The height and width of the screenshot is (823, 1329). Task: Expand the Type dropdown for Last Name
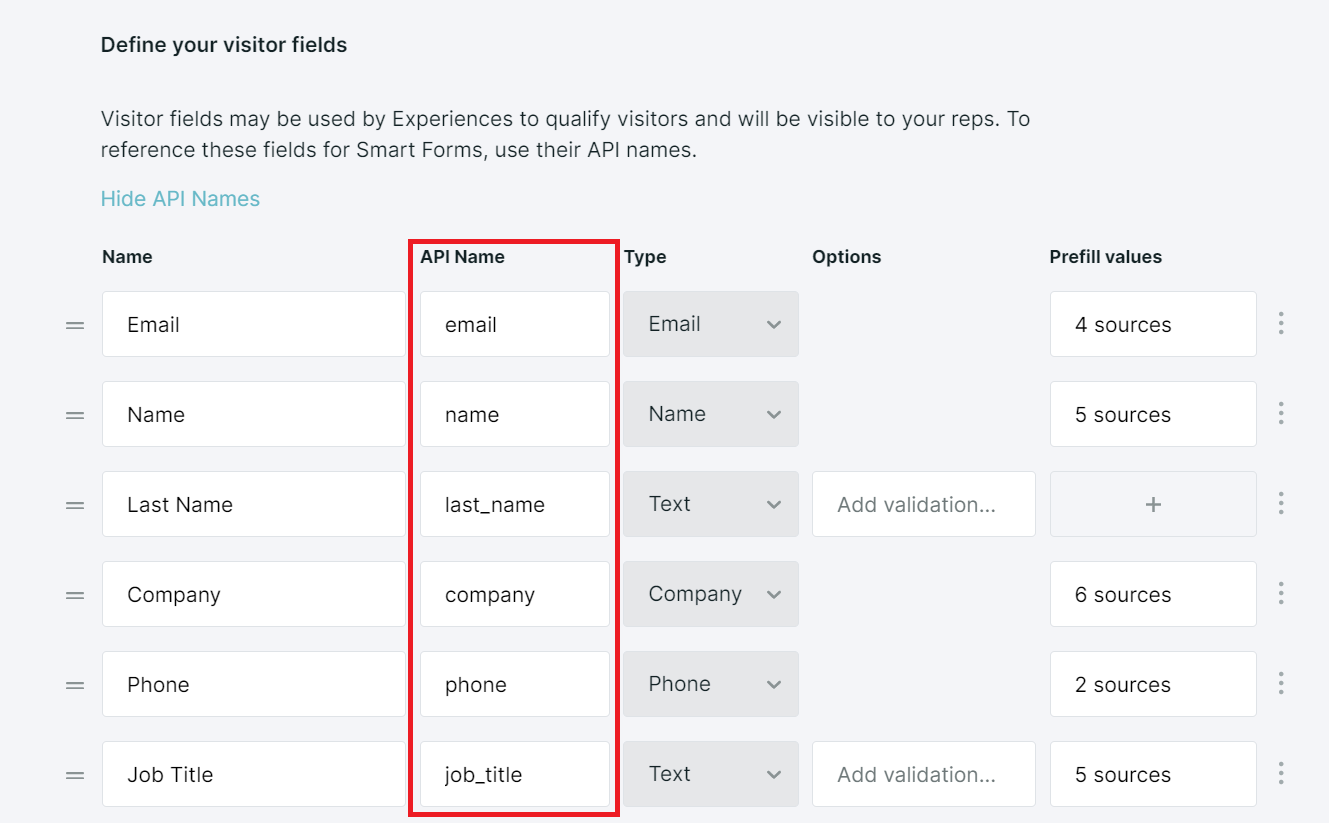pos(711,504)
